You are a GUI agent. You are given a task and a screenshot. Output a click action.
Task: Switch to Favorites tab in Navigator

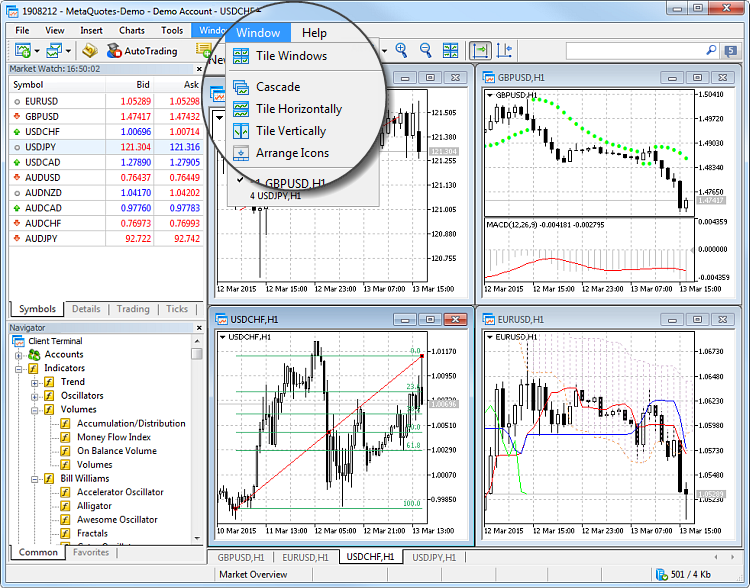[91, 553]
